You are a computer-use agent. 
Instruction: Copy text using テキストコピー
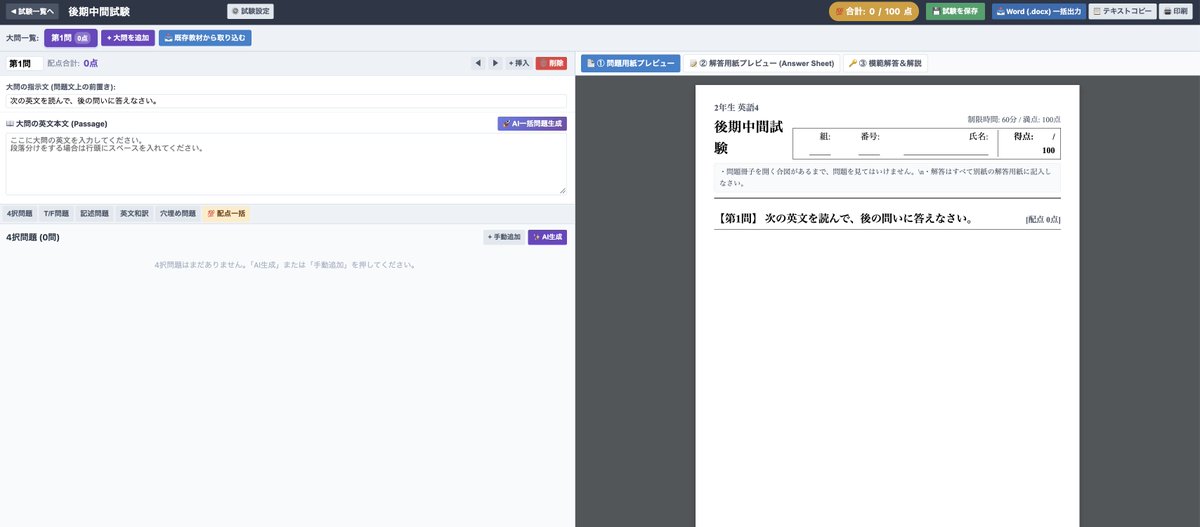coord(1121,12)
